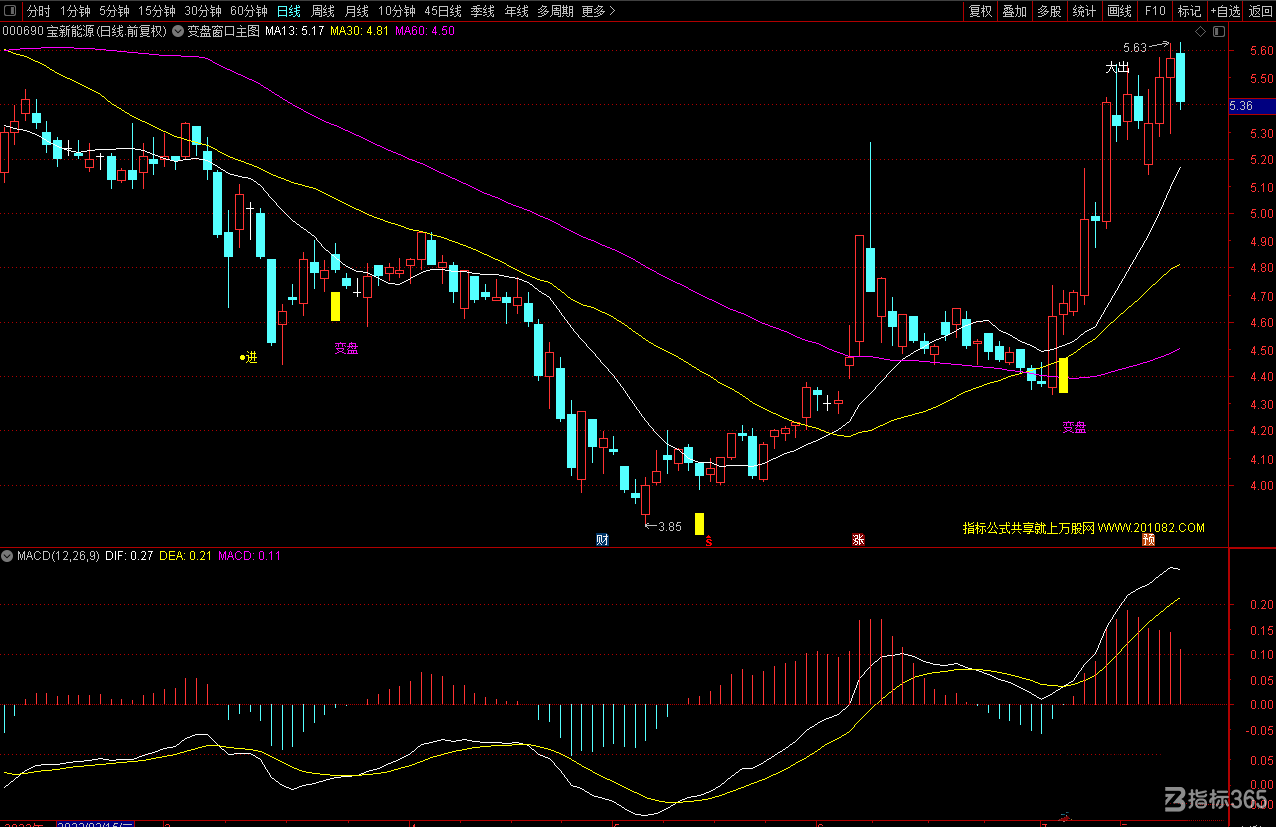Expand the 更多 more periods menu
Screen dimensions: 1276x827
pyautogui.click(x=598, y=11)
